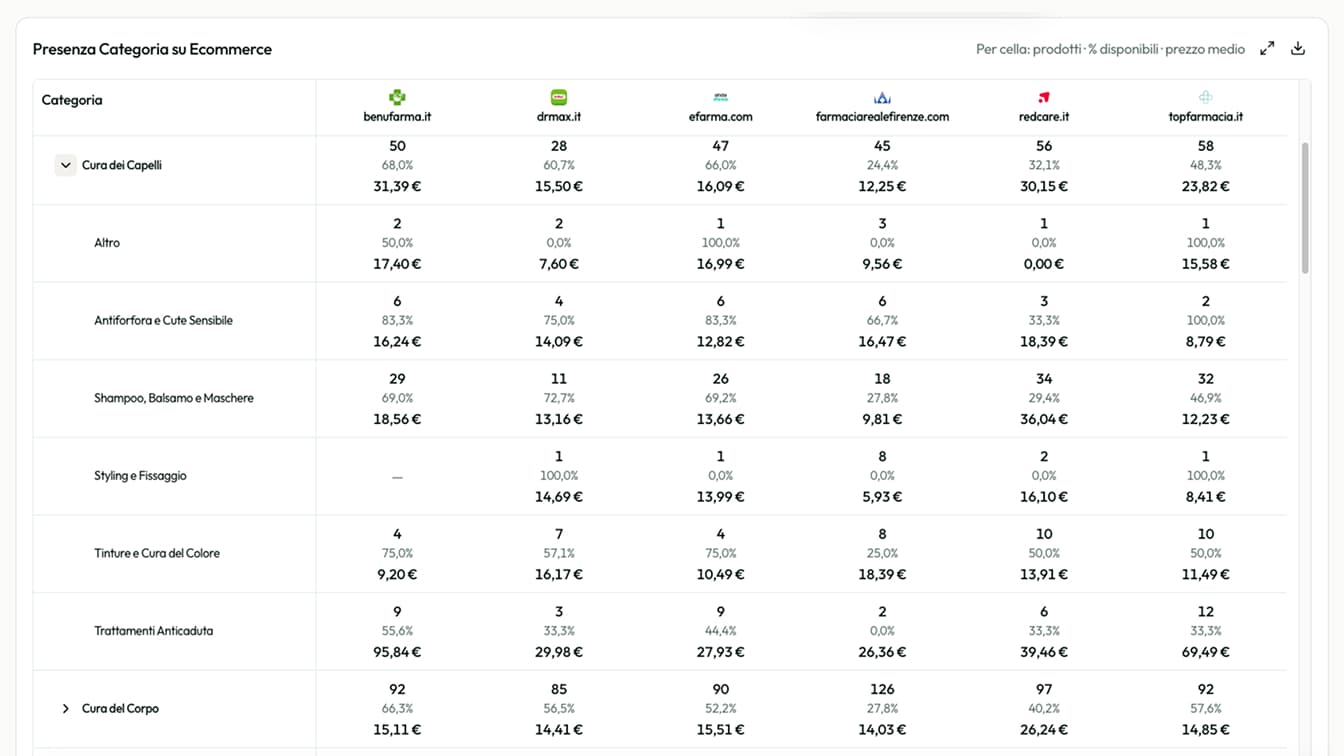Click the expand-to-fullscreen icon
This screenshot has height=756, width=1344.
(x=1267, y=48)
